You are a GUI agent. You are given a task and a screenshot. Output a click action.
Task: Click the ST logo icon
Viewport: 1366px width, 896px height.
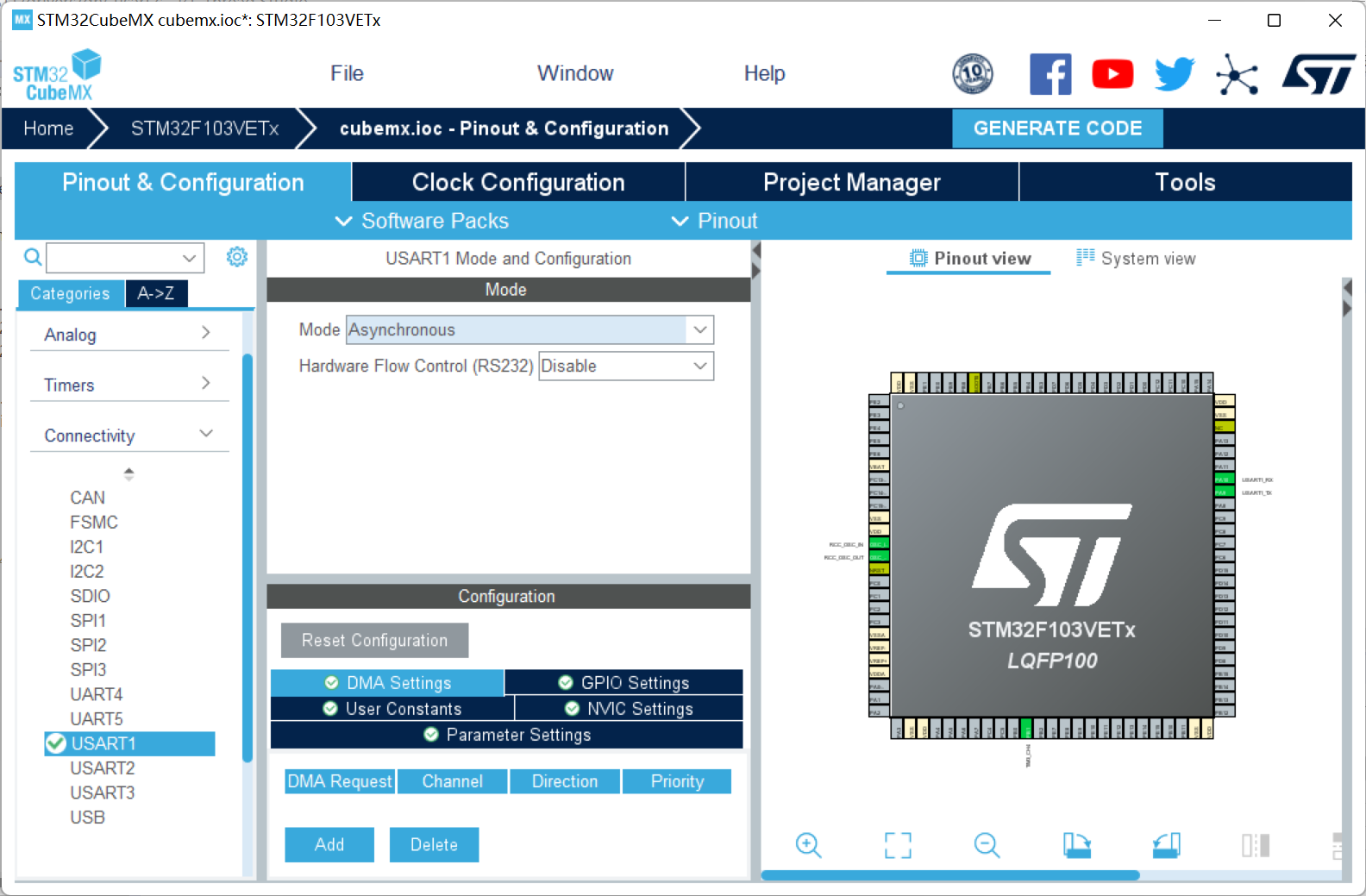coord(1319,74)
